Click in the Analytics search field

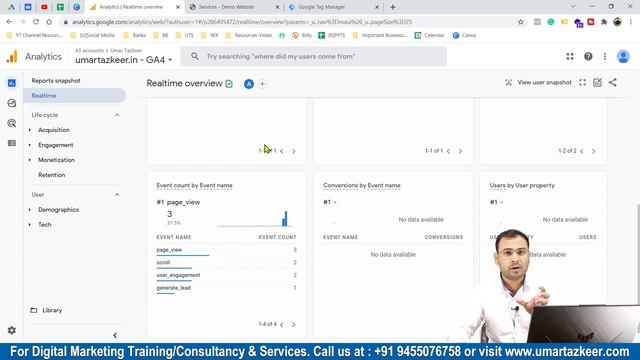(x=313, y=56)
